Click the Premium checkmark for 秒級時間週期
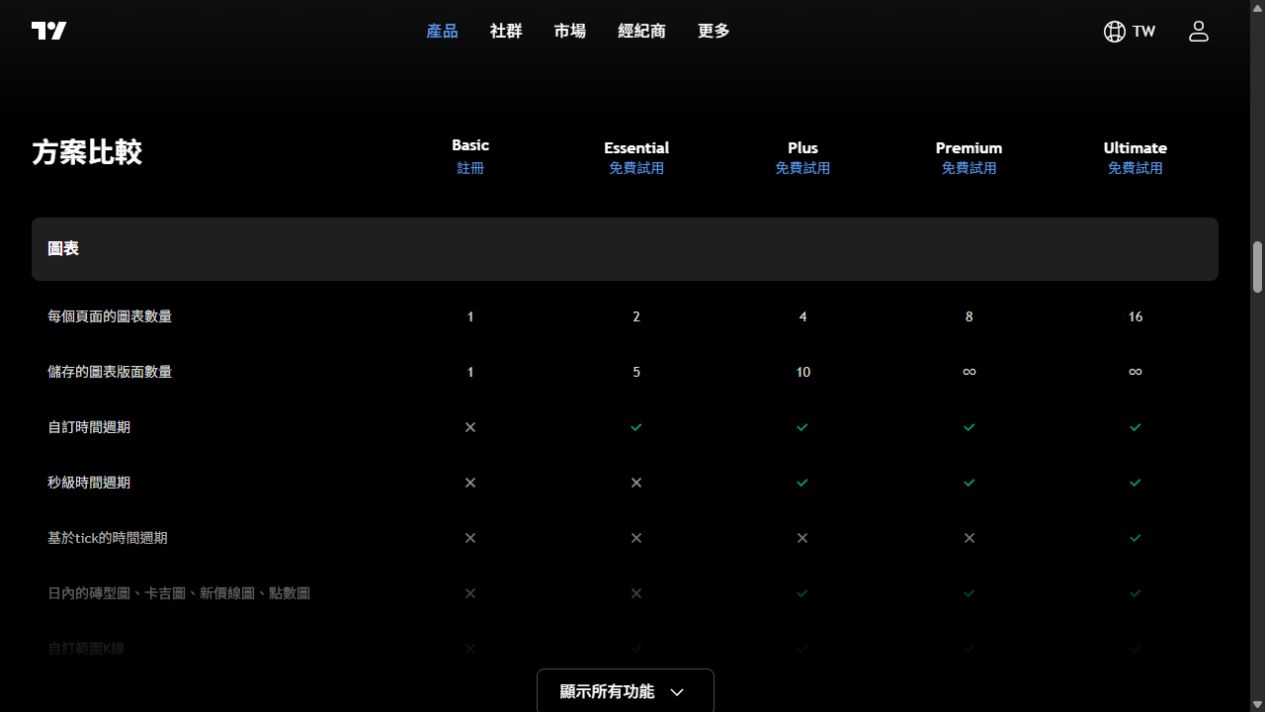Image resolution: width=1265 pixels, height=712 pixels. tap(969, 483)
